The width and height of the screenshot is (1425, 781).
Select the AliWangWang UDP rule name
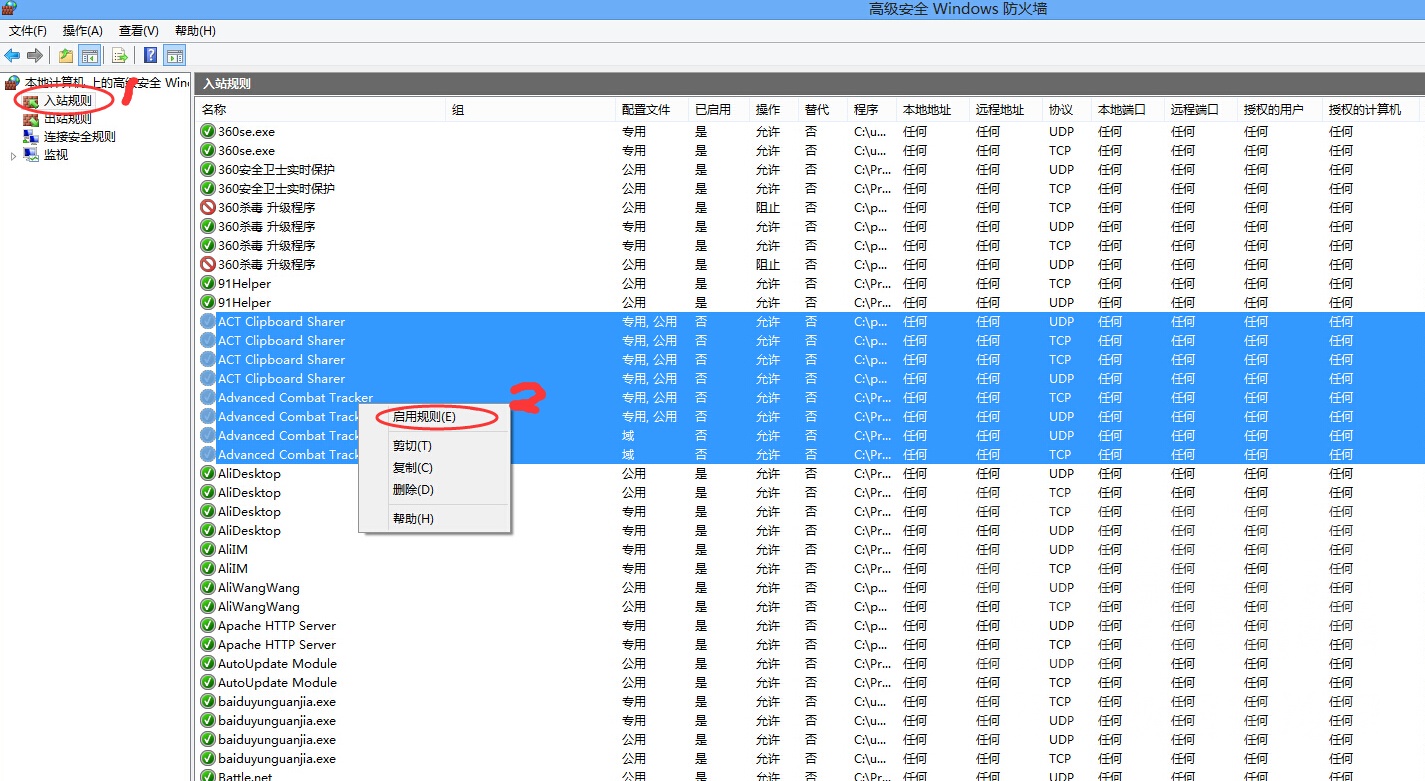259,587
